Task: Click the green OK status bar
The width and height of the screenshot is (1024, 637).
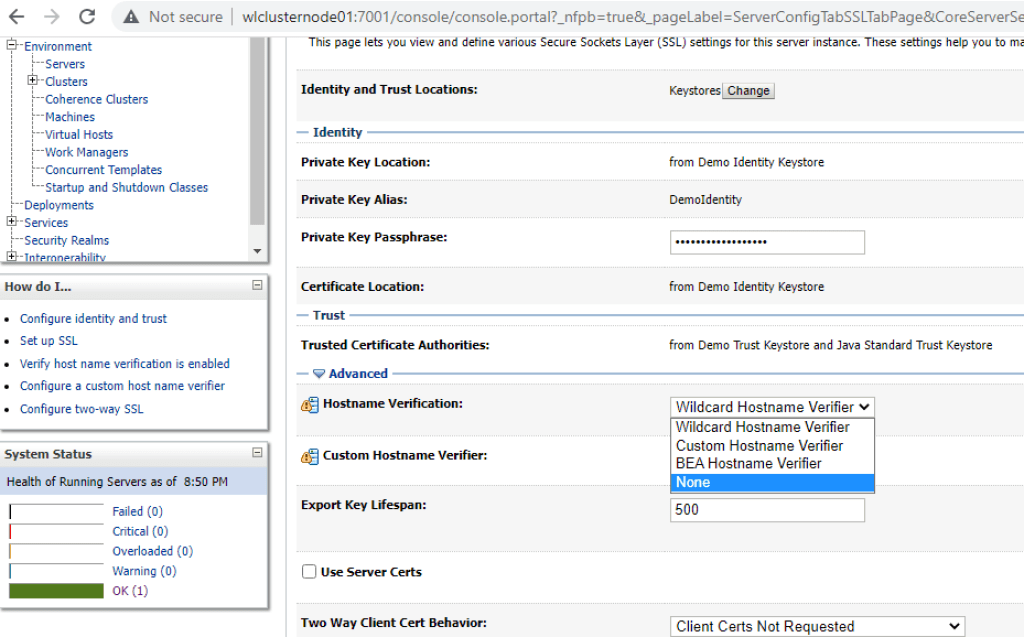Action: coord(56,591)
